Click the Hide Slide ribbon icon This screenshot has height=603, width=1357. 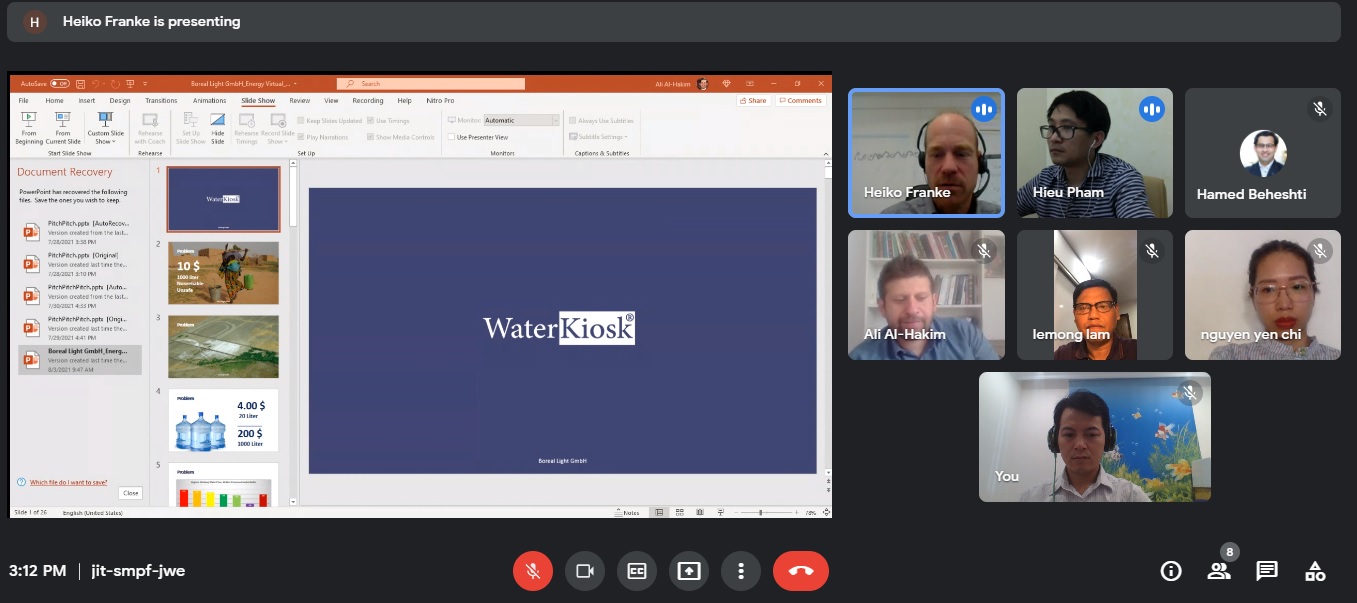(217, 128)
